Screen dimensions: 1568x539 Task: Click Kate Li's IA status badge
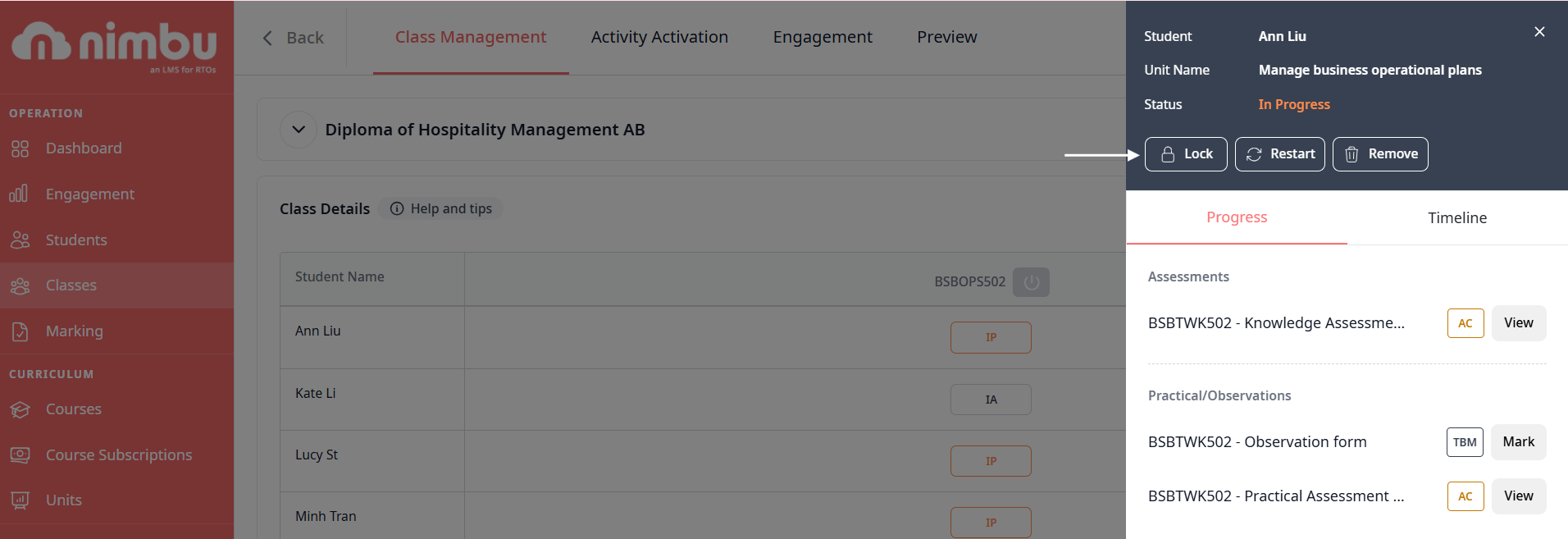click(990, 400)
